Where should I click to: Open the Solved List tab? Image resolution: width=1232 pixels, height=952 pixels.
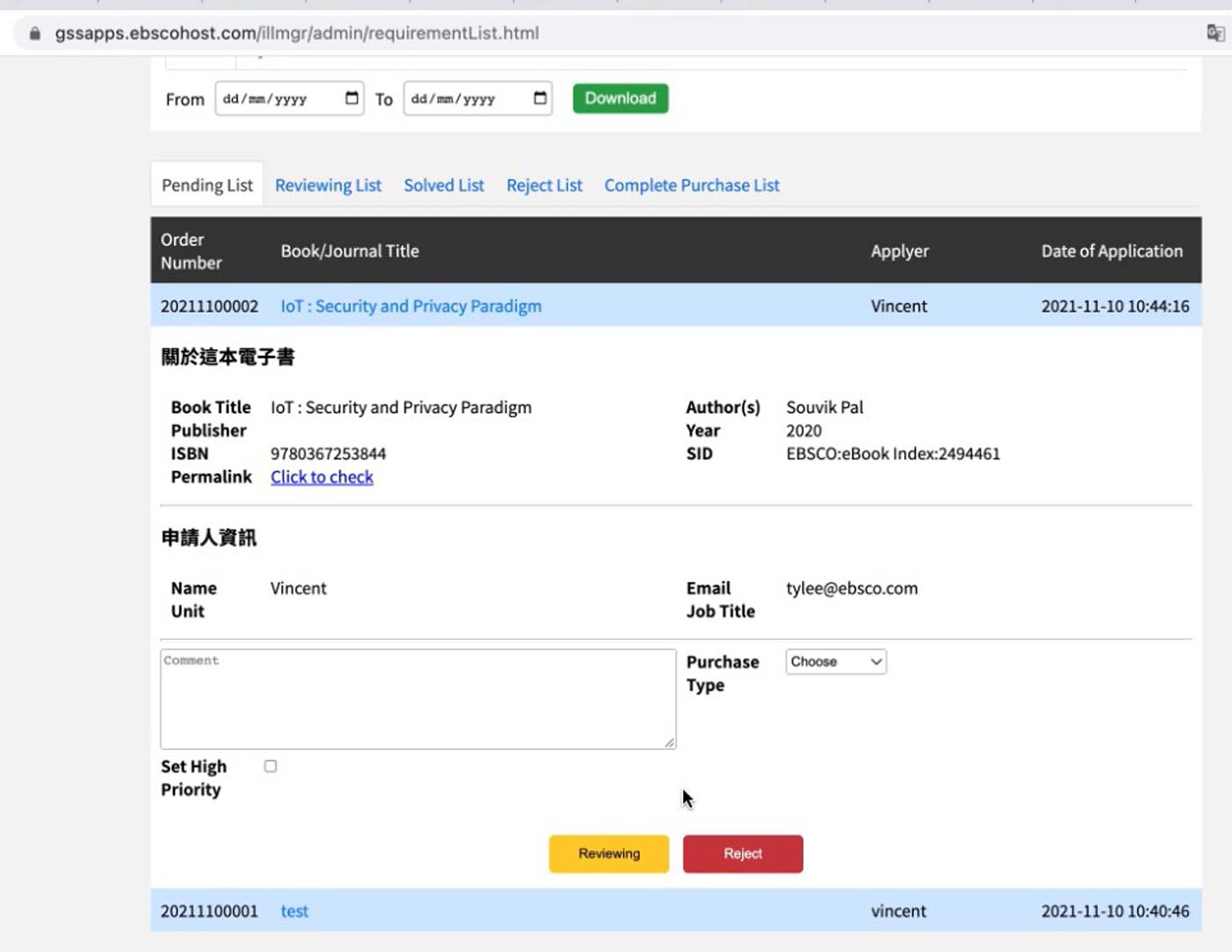(443, 185)
